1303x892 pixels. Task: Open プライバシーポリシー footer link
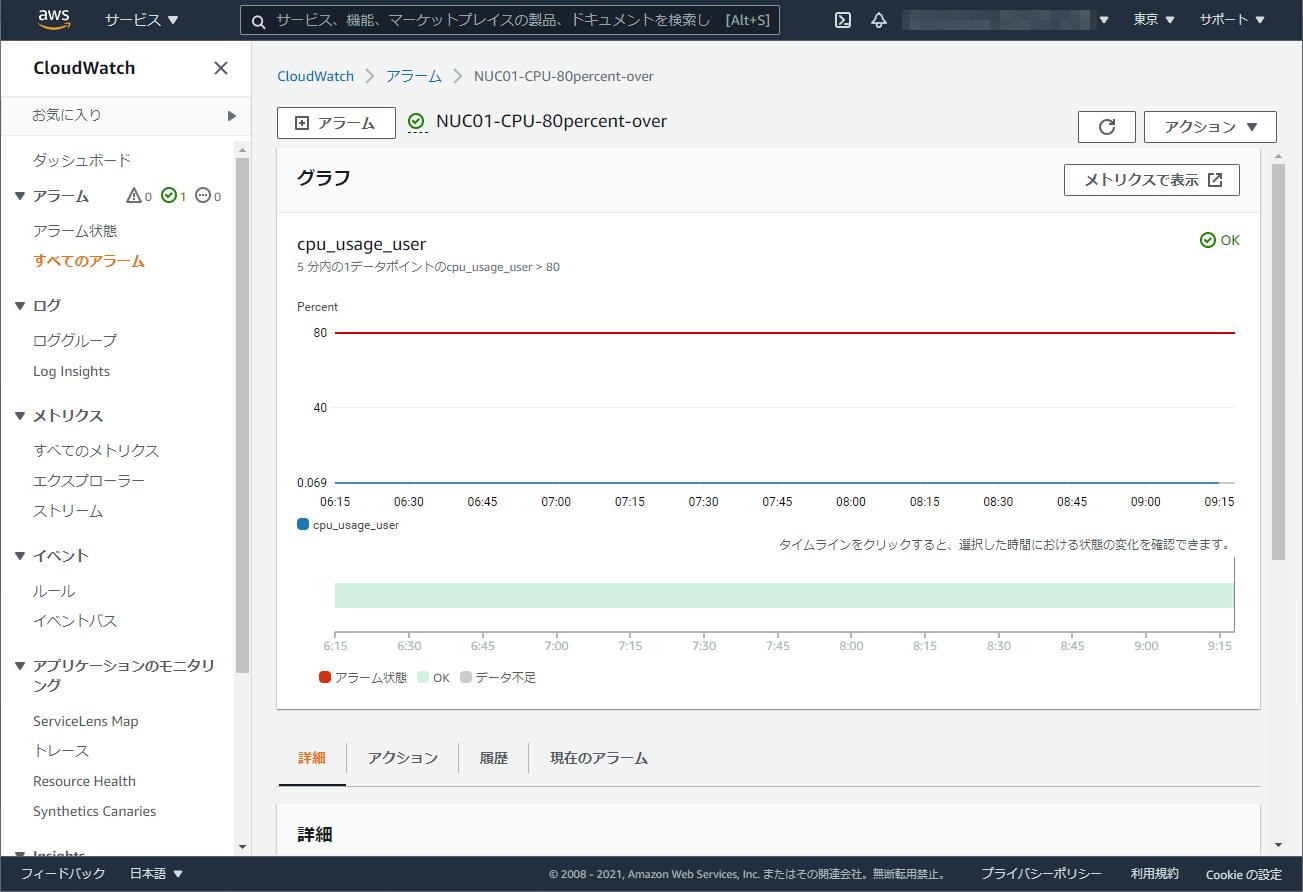(x=1040, y=874)
